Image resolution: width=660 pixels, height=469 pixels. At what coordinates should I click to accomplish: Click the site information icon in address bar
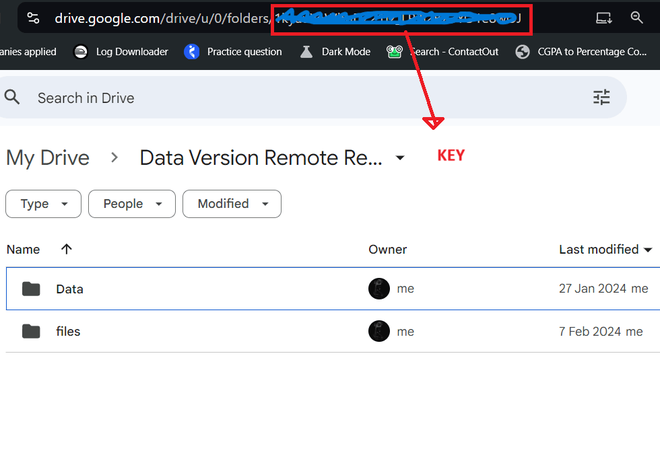pos(33,18)
